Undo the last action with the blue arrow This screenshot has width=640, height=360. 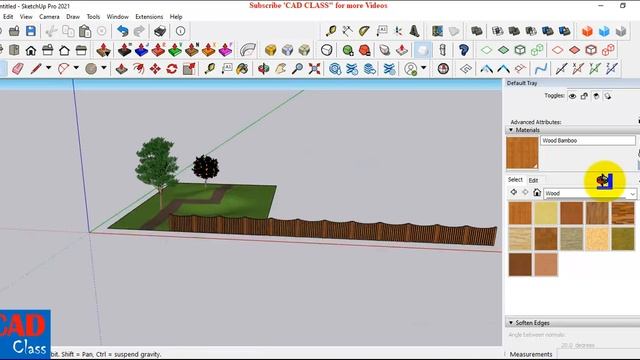122,31
